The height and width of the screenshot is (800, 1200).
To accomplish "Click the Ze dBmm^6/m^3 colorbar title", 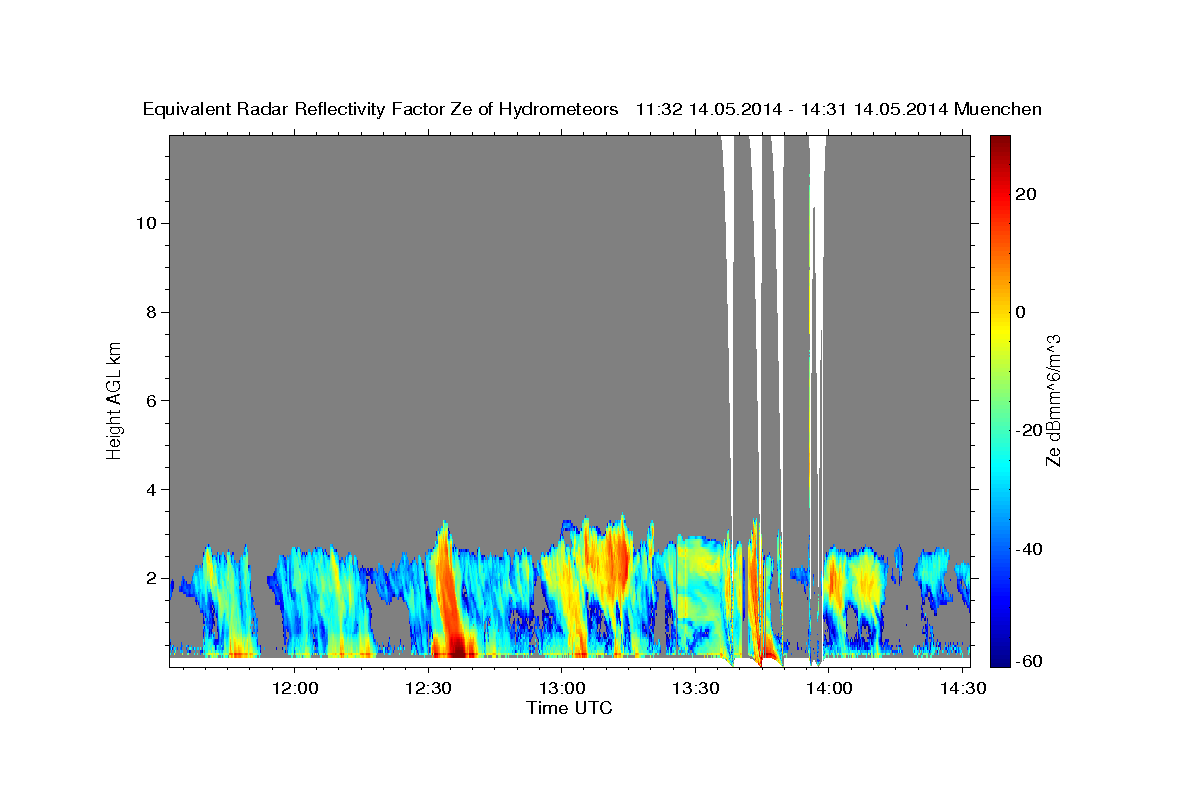I will tap(1053, 400).
